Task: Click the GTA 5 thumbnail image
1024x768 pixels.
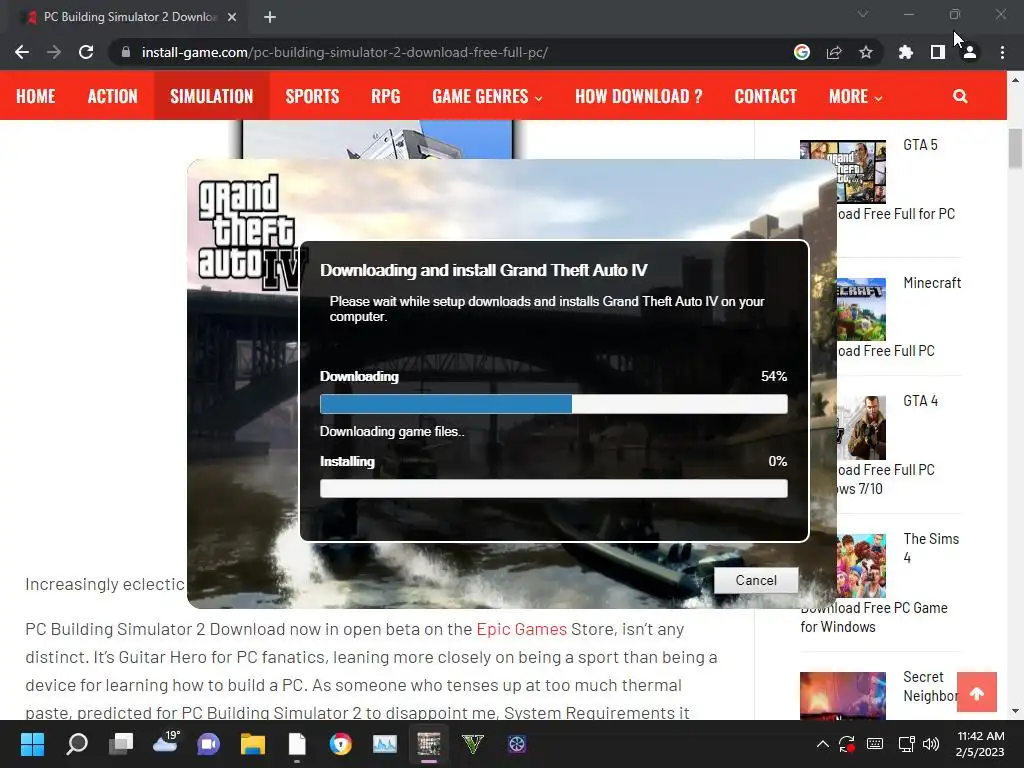Action: (861, 172)
